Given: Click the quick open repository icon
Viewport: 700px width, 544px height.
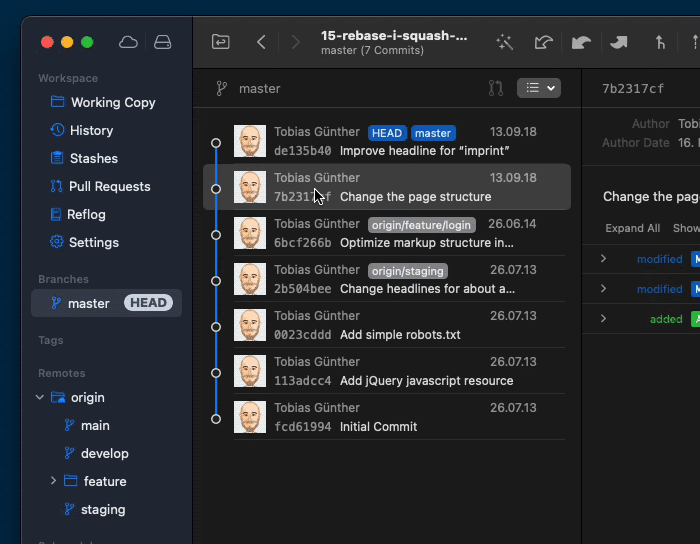Looking at the screenshot, I should [221, 42].
